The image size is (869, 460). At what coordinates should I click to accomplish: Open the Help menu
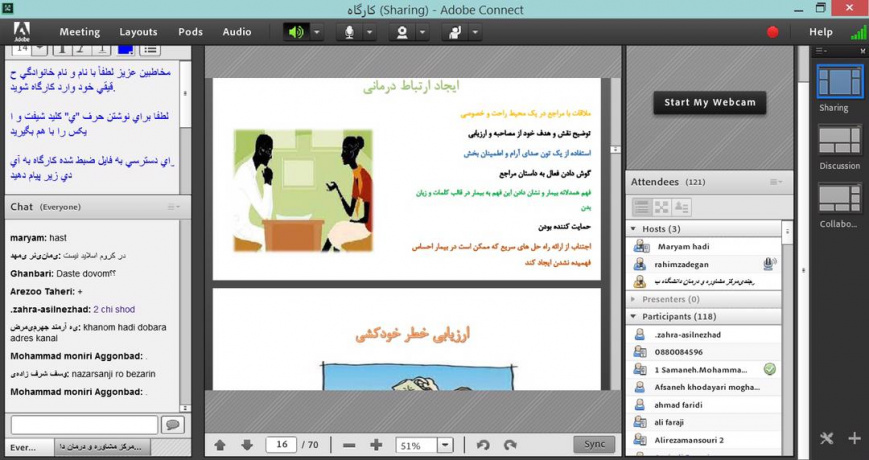pyautogui.click(x=821, y=32)
